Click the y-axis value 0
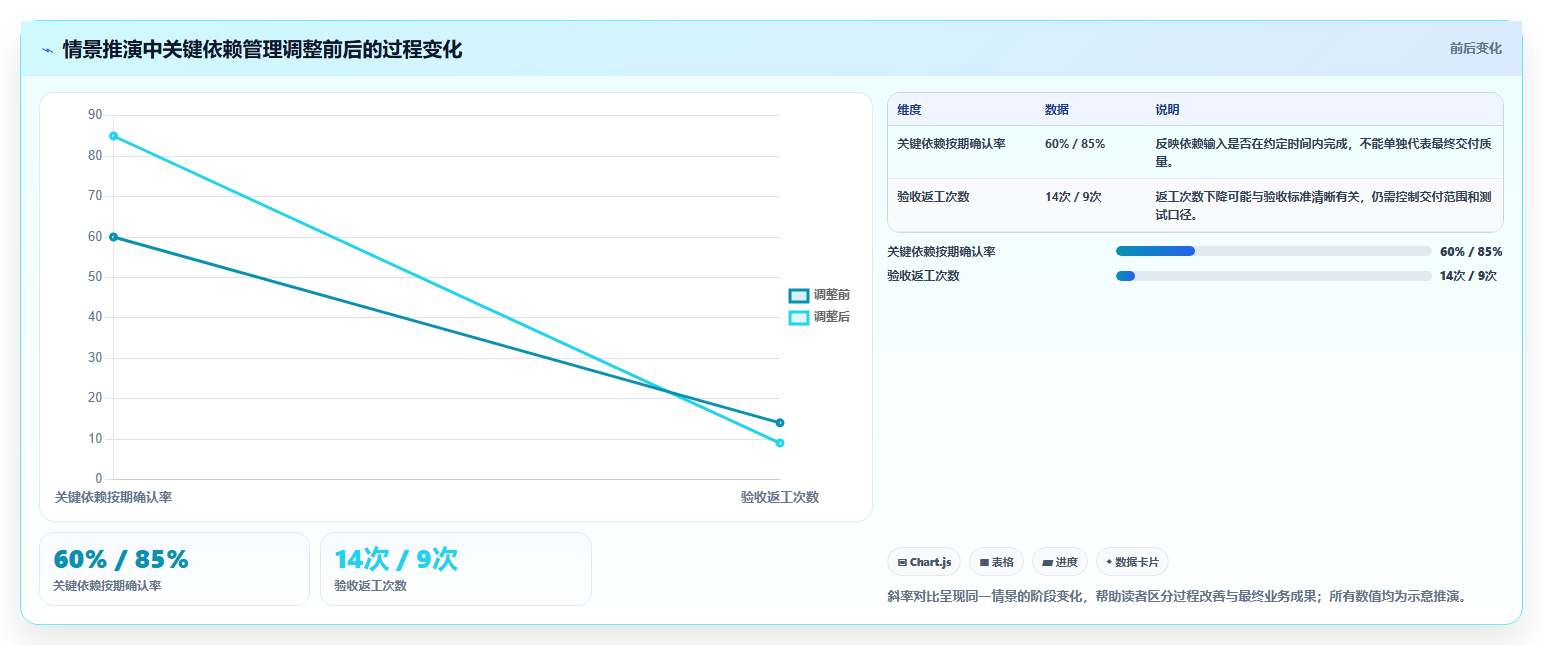1543x645 pixels. click(x=98, y=479)
